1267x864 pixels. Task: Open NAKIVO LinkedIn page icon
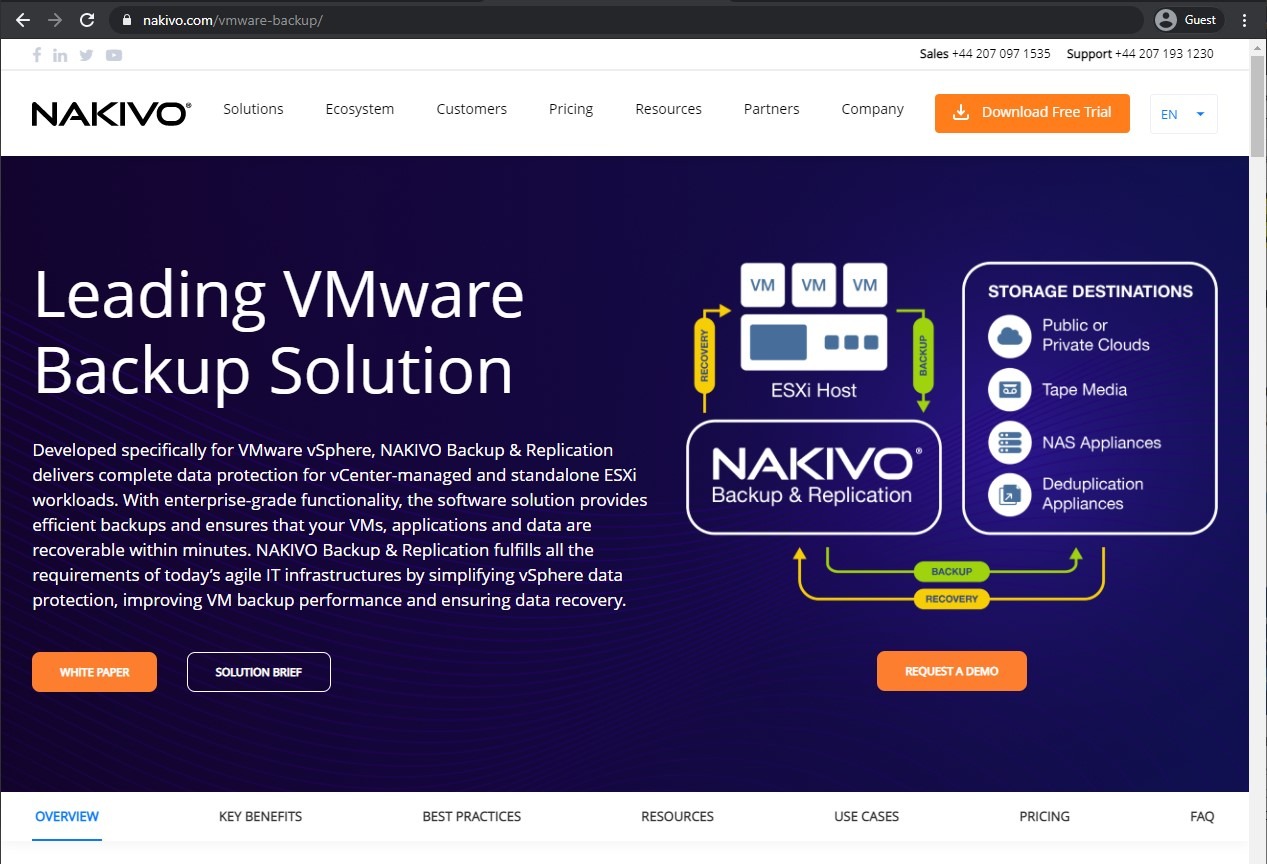(61, 55)
